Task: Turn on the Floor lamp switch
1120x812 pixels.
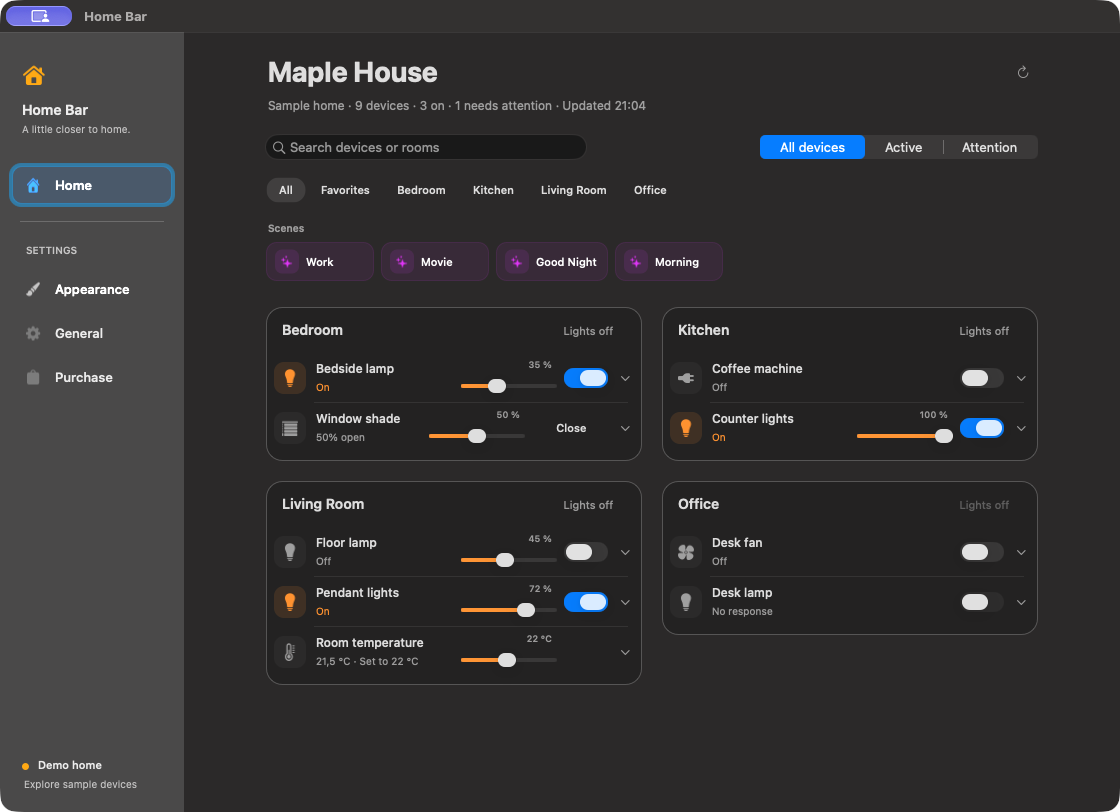Action: (x=586, y=552)
